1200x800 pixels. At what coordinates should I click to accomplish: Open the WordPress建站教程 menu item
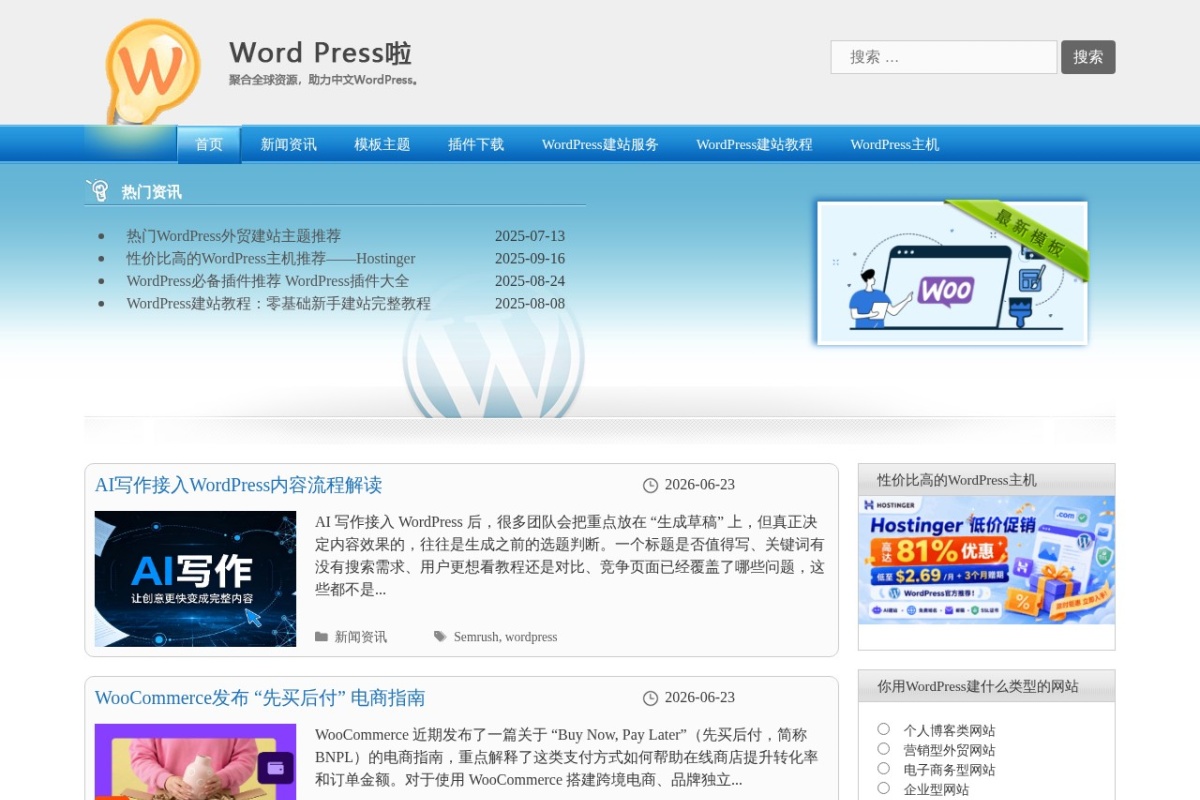[754, 144]
